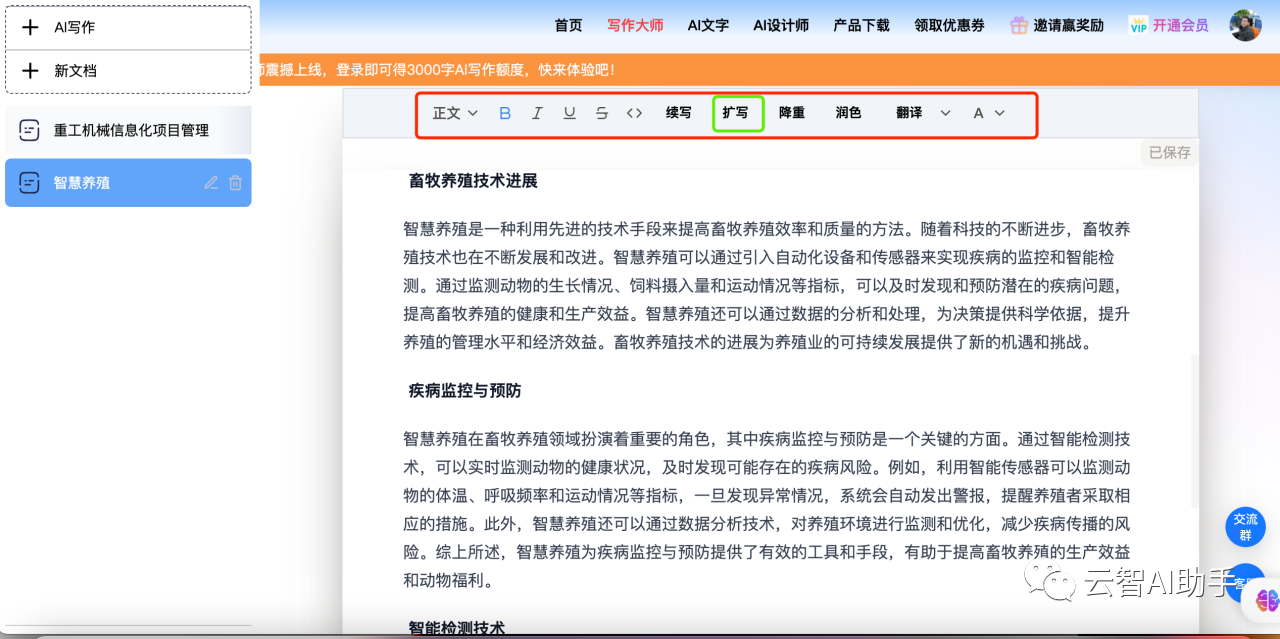The width and height of the screenshot is (1280, 639).
Task: Open the 交流群 chat group bubble
Action: click(x=1245, y=527)
